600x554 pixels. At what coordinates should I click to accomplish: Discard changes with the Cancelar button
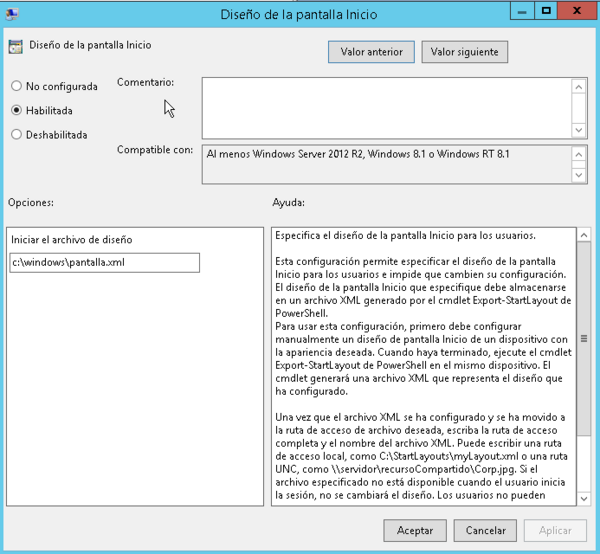click(x=486, y=529)
